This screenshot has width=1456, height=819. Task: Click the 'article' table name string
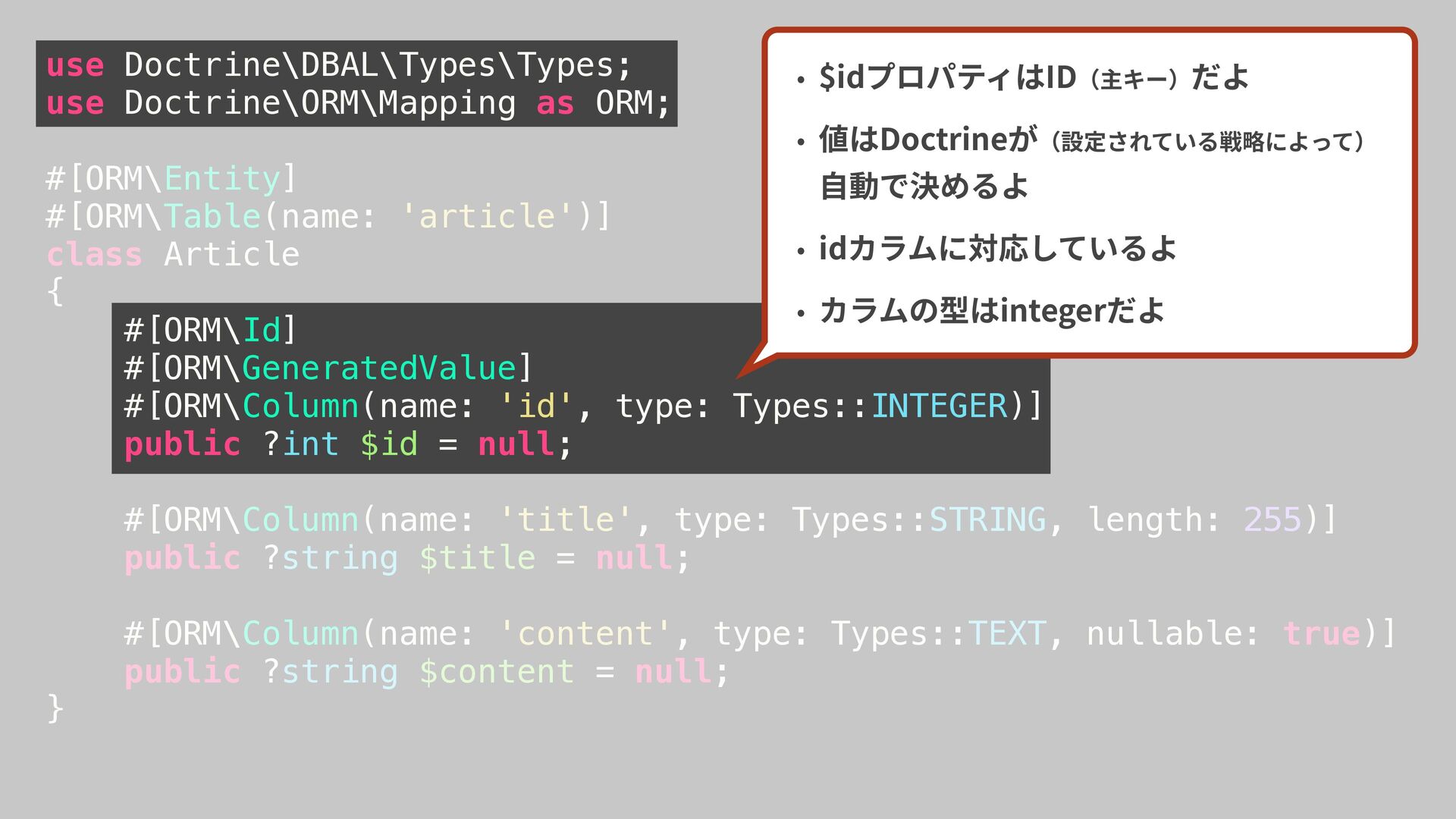(x=487, y=217)
